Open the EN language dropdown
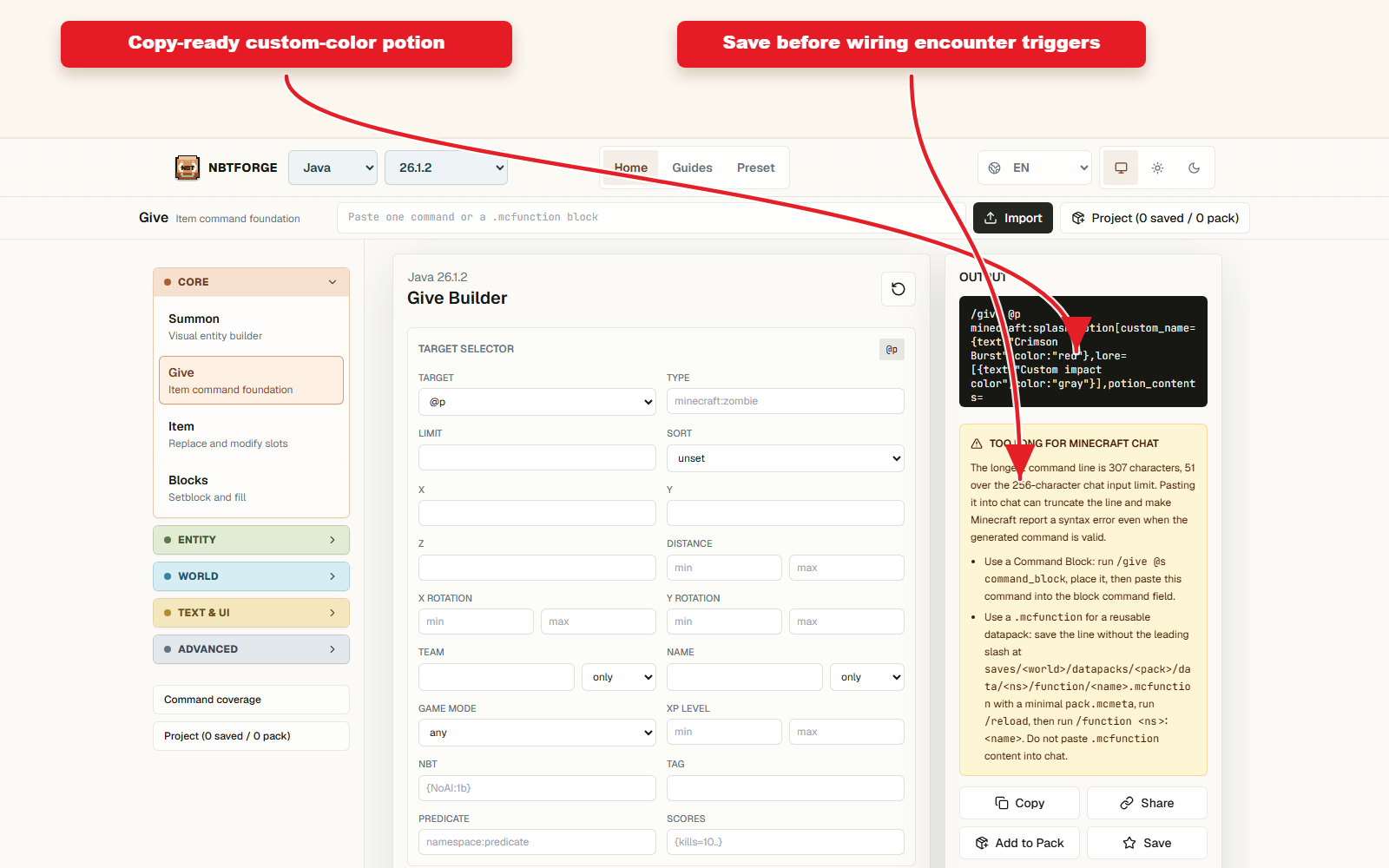1389x868 pixels. point(1035,168)
